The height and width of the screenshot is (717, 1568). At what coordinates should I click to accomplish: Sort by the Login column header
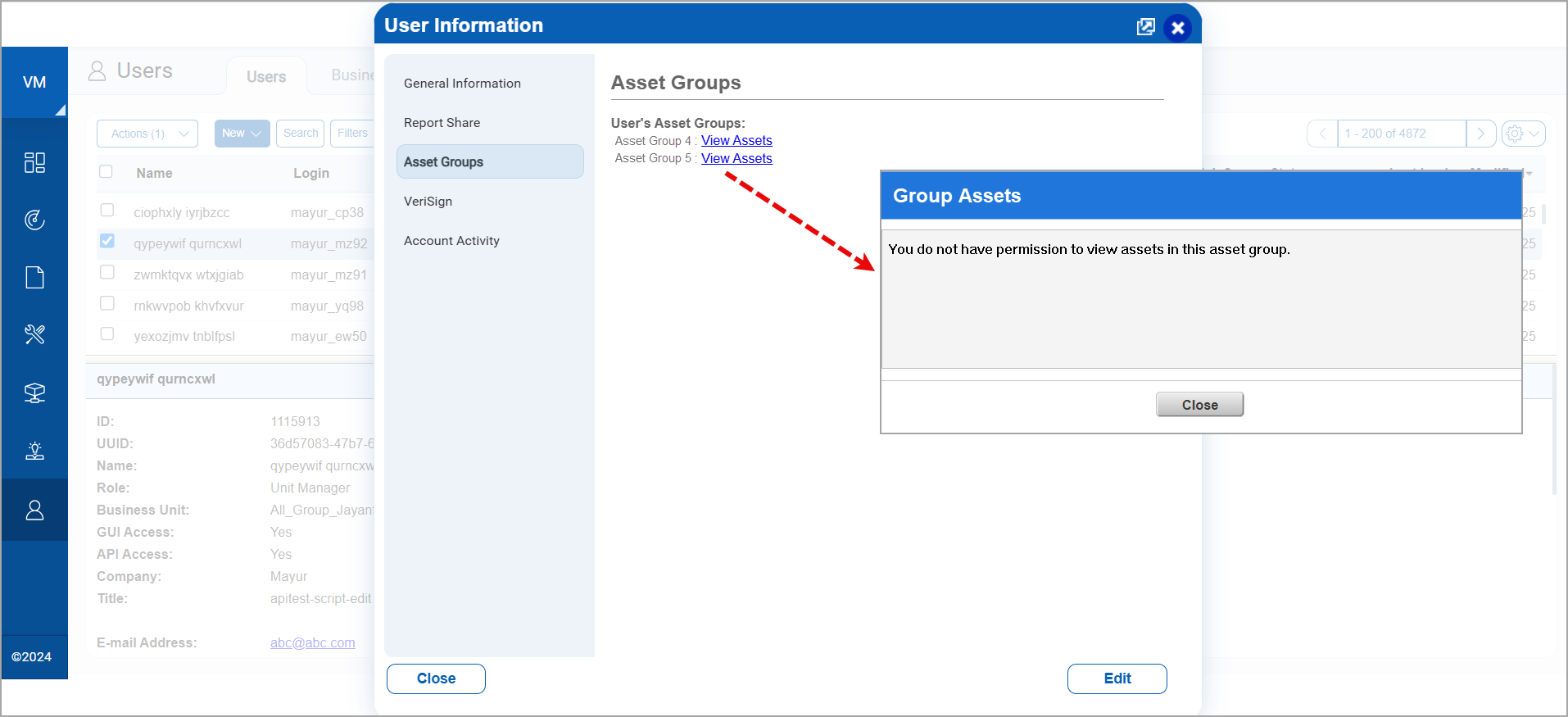tap(311, 173)
